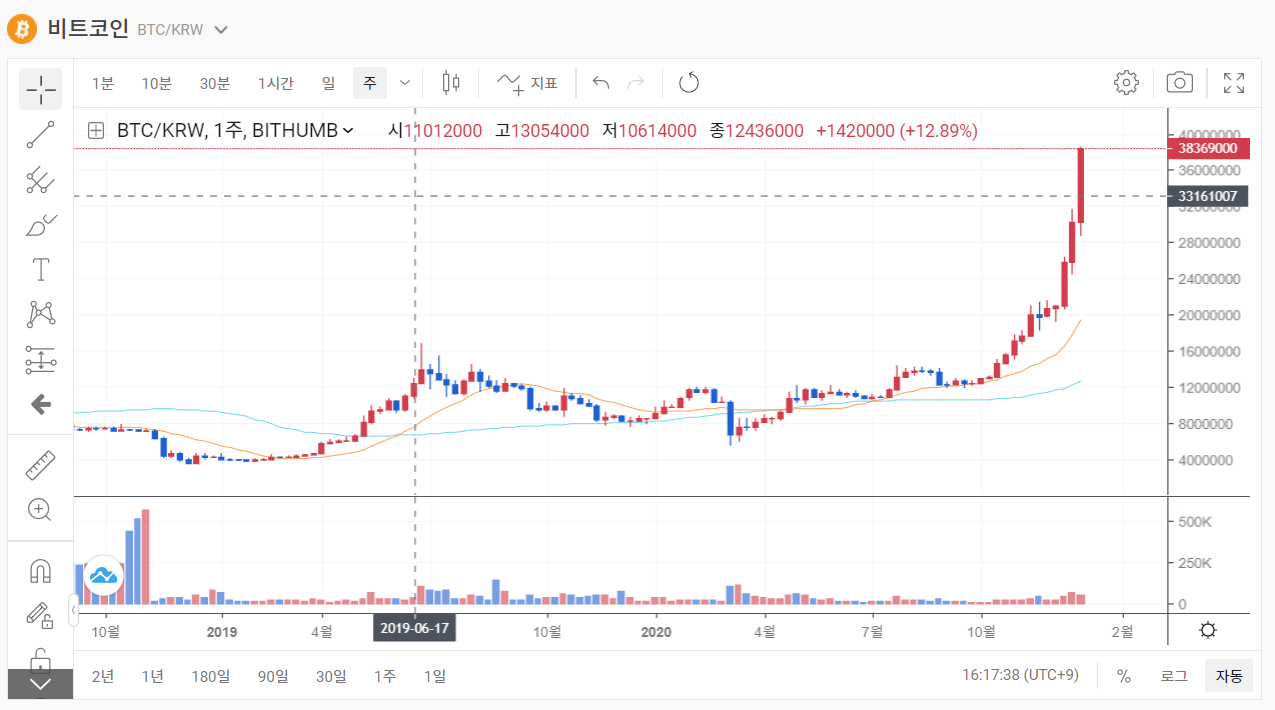Click the cloud logo on chart
This screenshot has width=1275, height=710.
coord(102,575)
